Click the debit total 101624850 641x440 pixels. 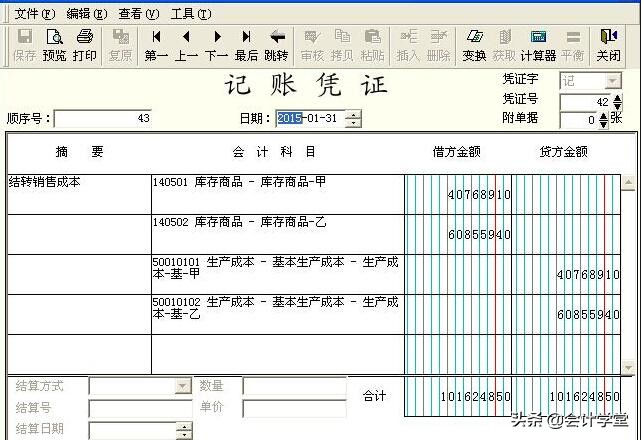(x=458, y=396)
